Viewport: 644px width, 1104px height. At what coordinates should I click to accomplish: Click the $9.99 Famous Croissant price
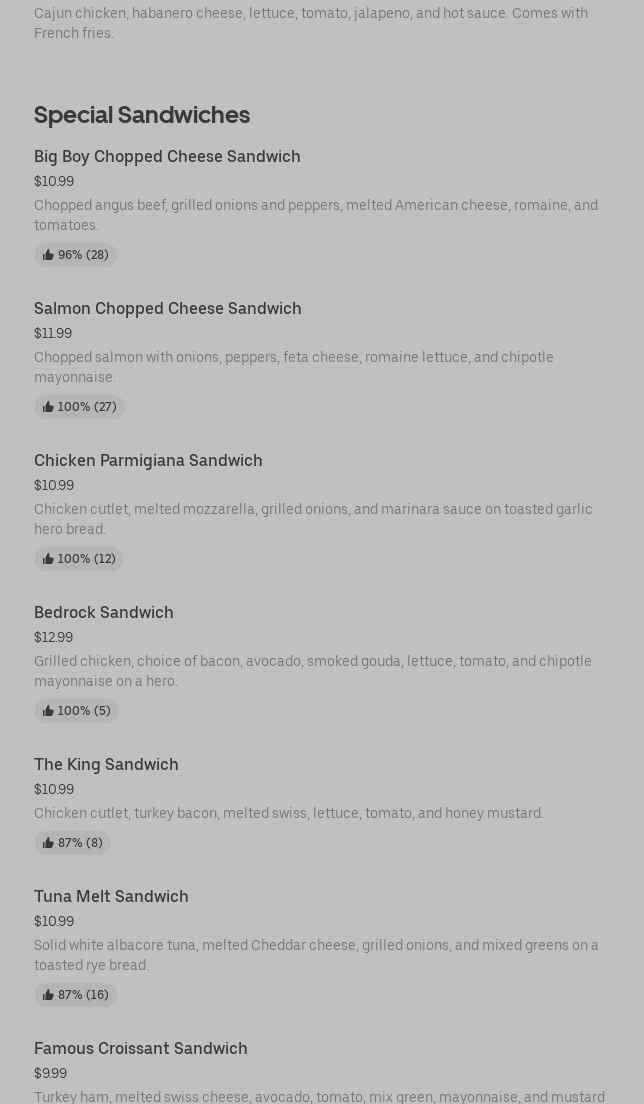tap(50, 1073)
